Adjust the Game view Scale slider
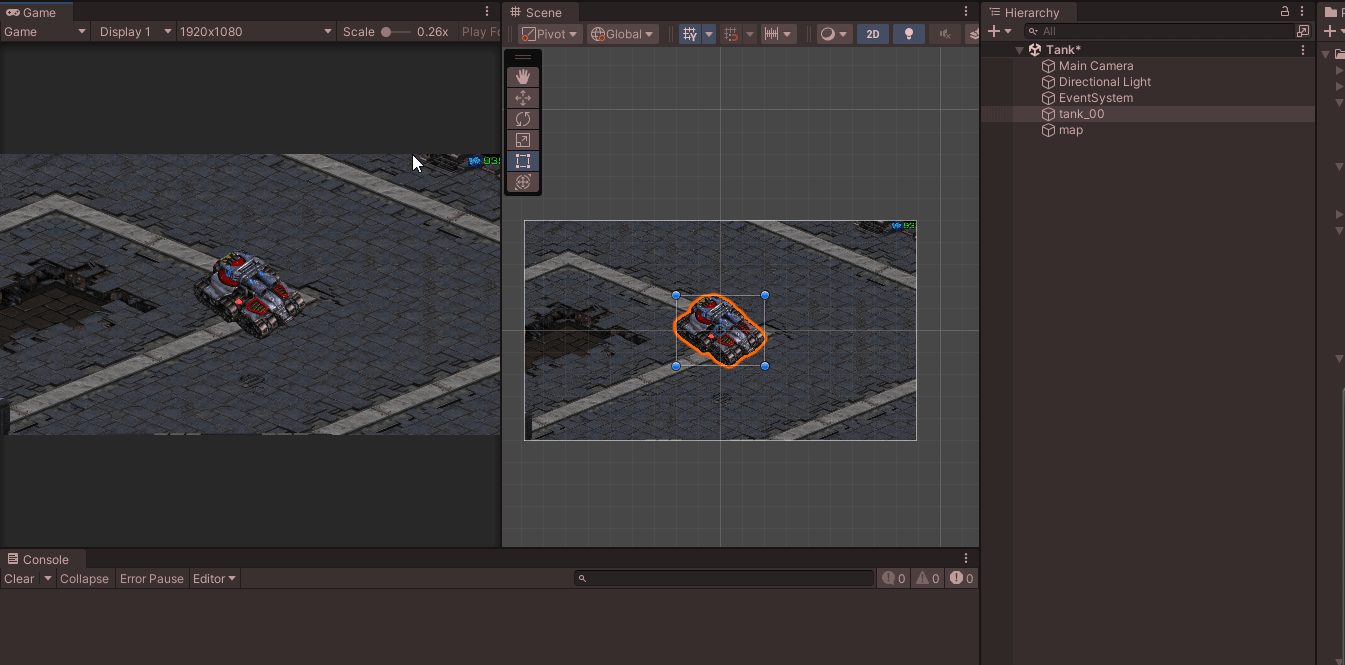1345x665 pixels. (396, 32)
